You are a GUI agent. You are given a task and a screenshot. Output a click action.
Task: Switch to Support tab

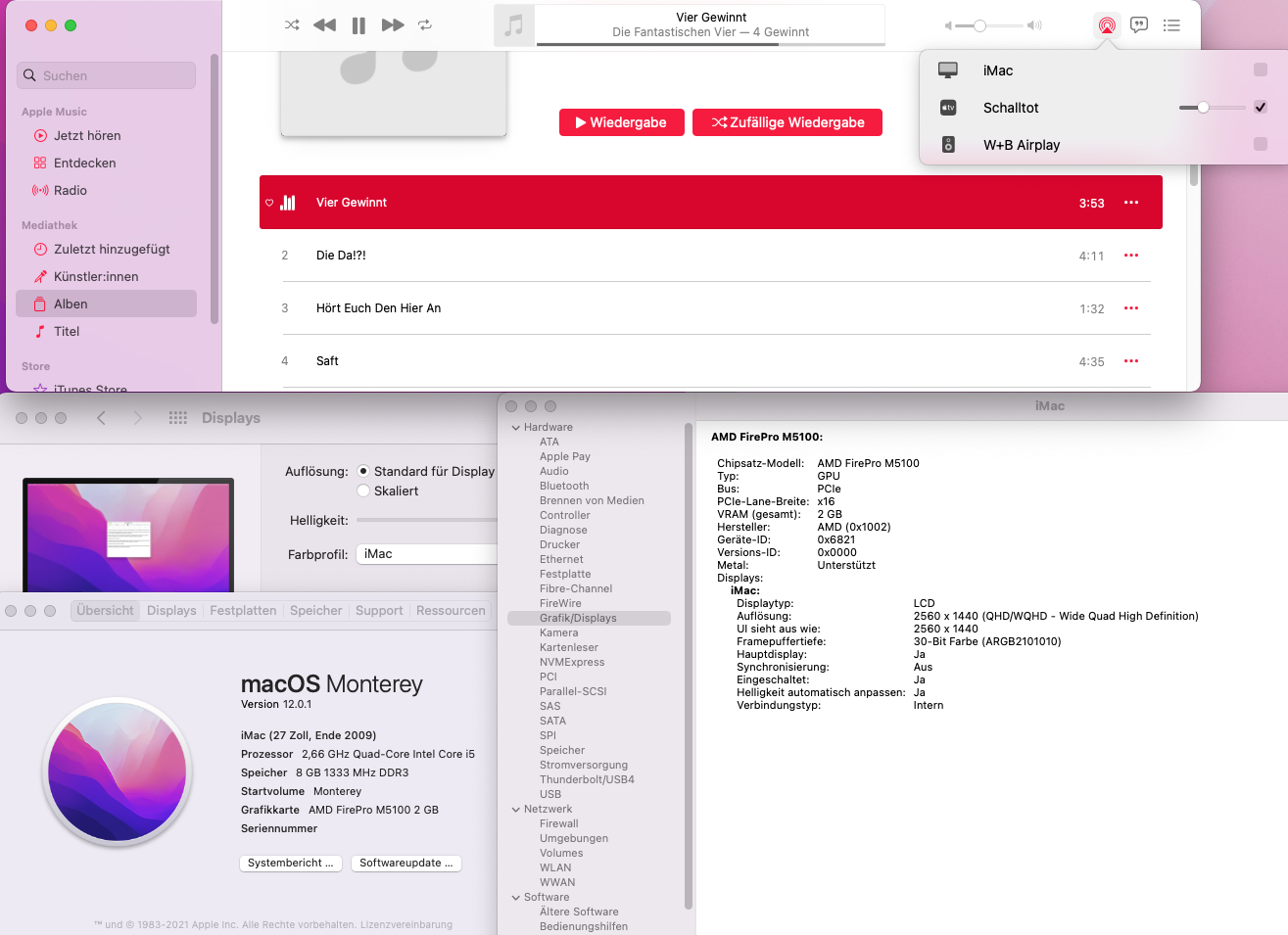(379, 611)
